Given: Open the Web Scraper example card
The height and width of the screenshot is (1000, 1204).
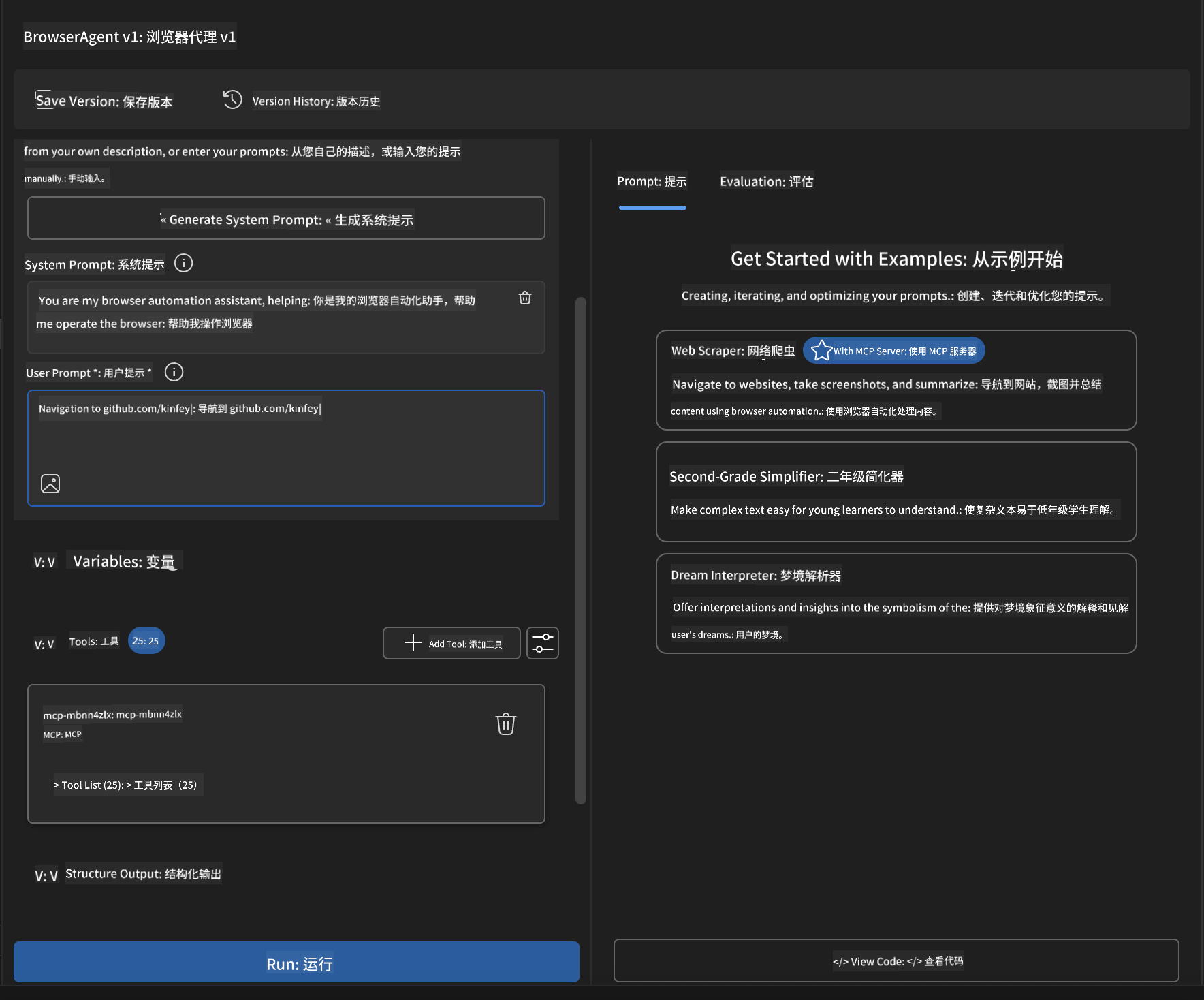Looking at the screenshot, I should point(896,380).
